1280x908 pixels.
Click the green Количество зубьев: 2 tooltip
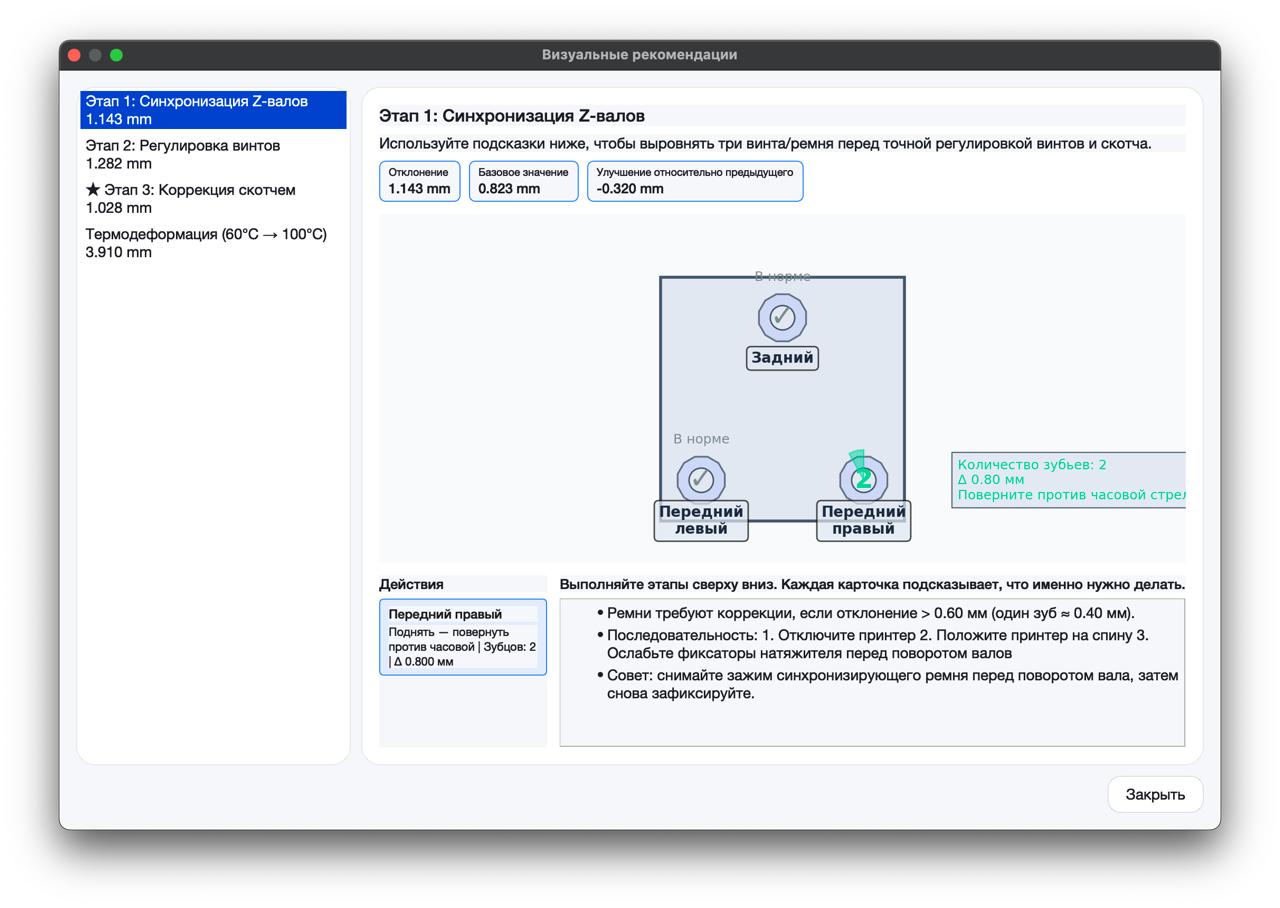(1068, 480)
